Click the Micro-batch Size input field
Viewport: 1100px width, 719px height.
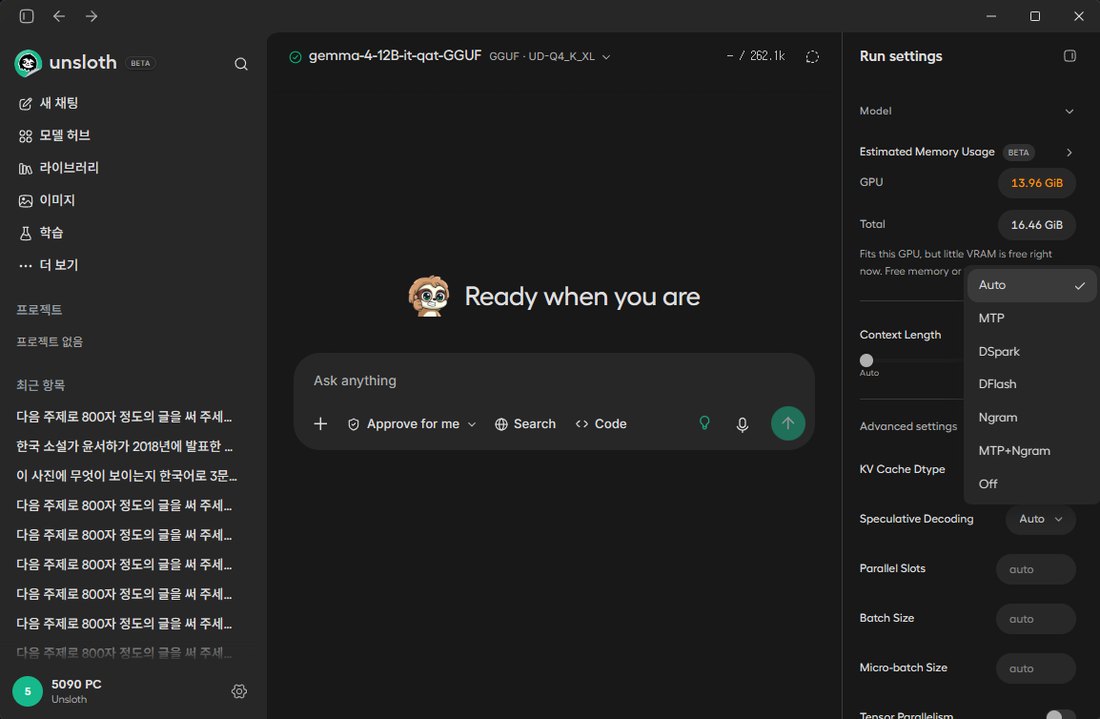coord(1035,668)
